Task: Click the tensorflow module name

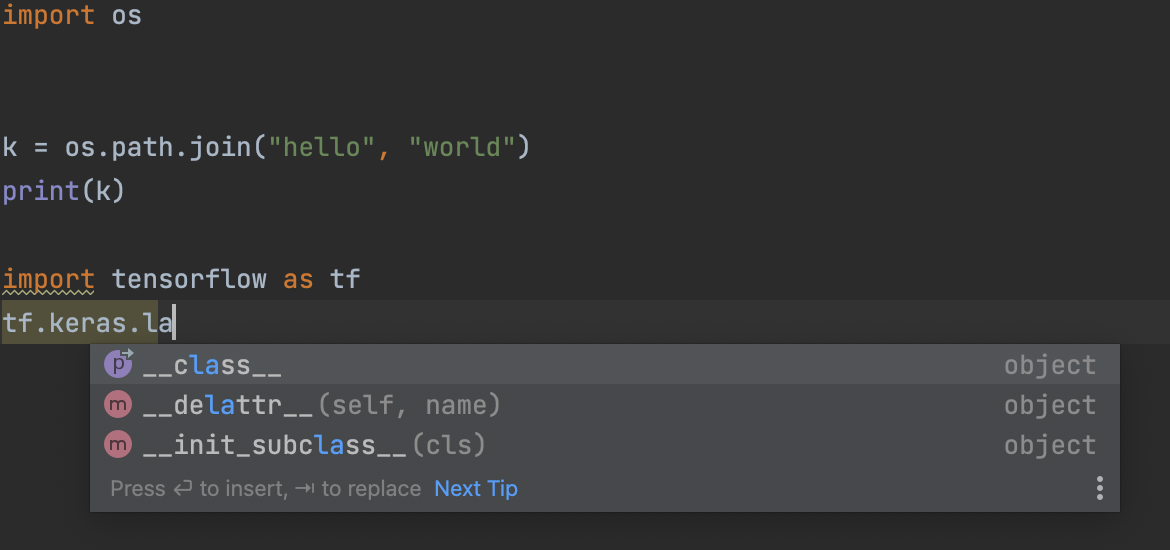Action: [189, 279]
